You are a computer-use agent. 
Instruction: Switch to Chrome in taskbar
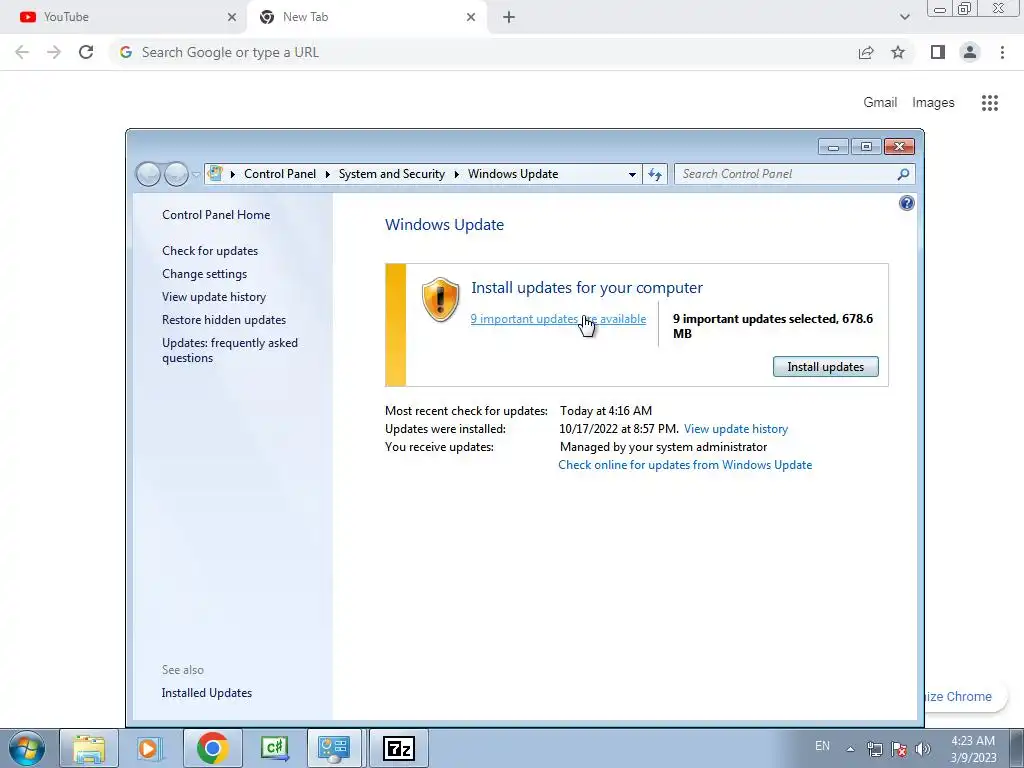click(212, 748)
